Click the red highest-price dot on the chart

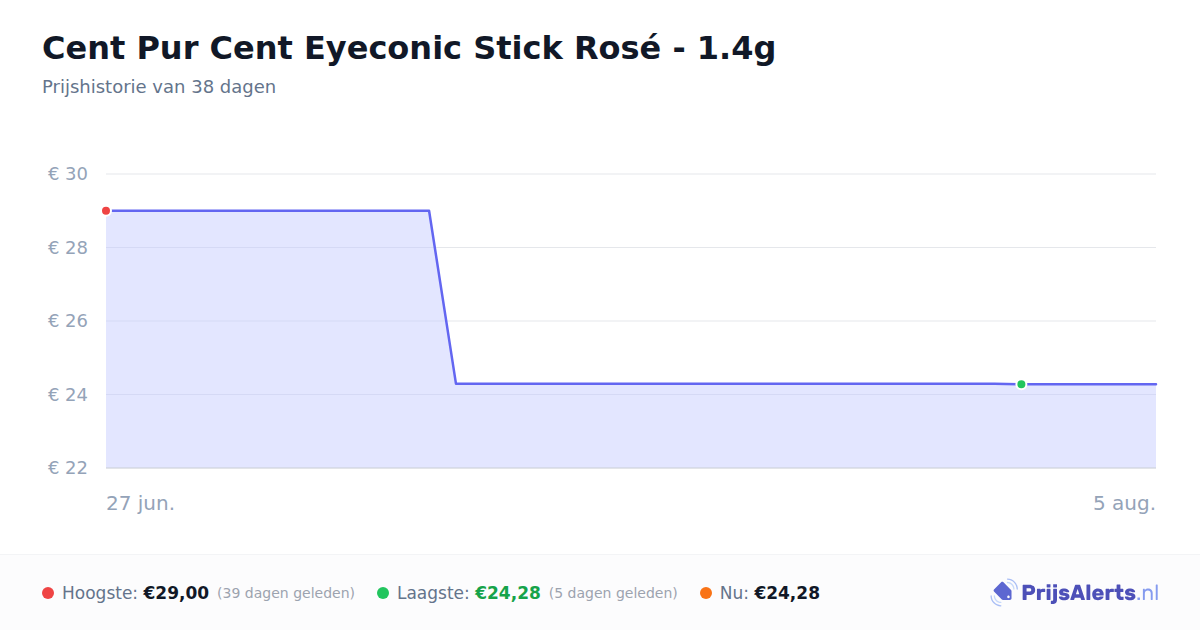click(106, 211)
